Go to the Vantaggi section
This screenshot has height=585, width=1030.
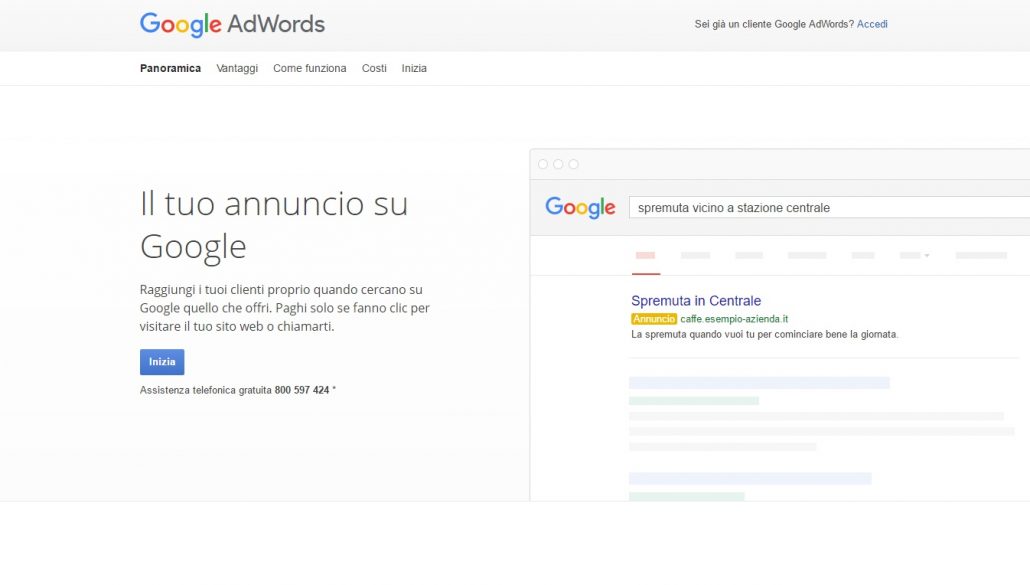click(x=237, y=68)
